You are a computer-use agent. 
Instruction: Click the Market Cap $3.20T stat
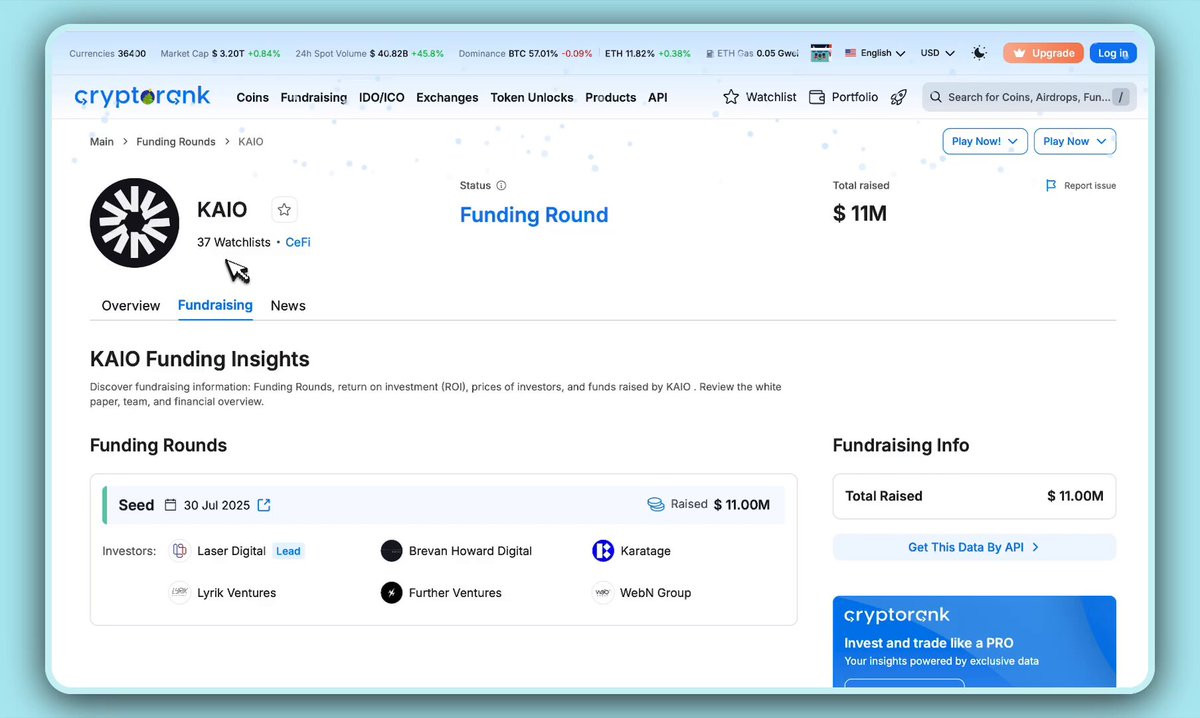[220, 53]
